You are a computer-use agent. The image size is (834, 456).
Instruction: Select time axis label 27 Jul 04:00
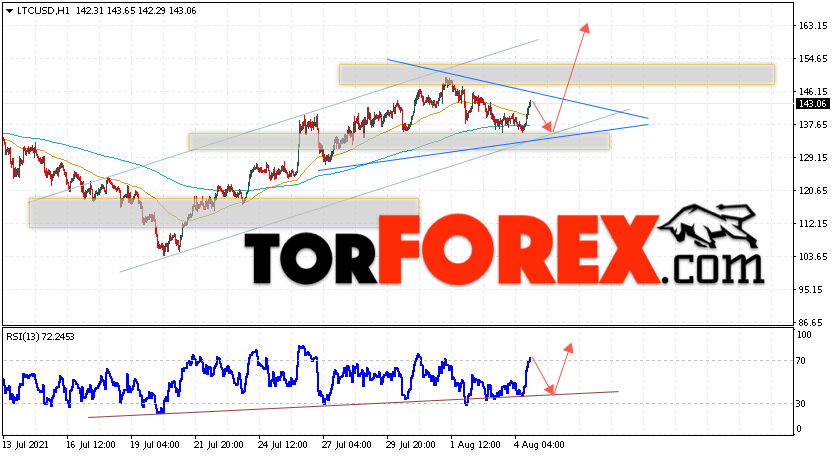tap(347, 444)
